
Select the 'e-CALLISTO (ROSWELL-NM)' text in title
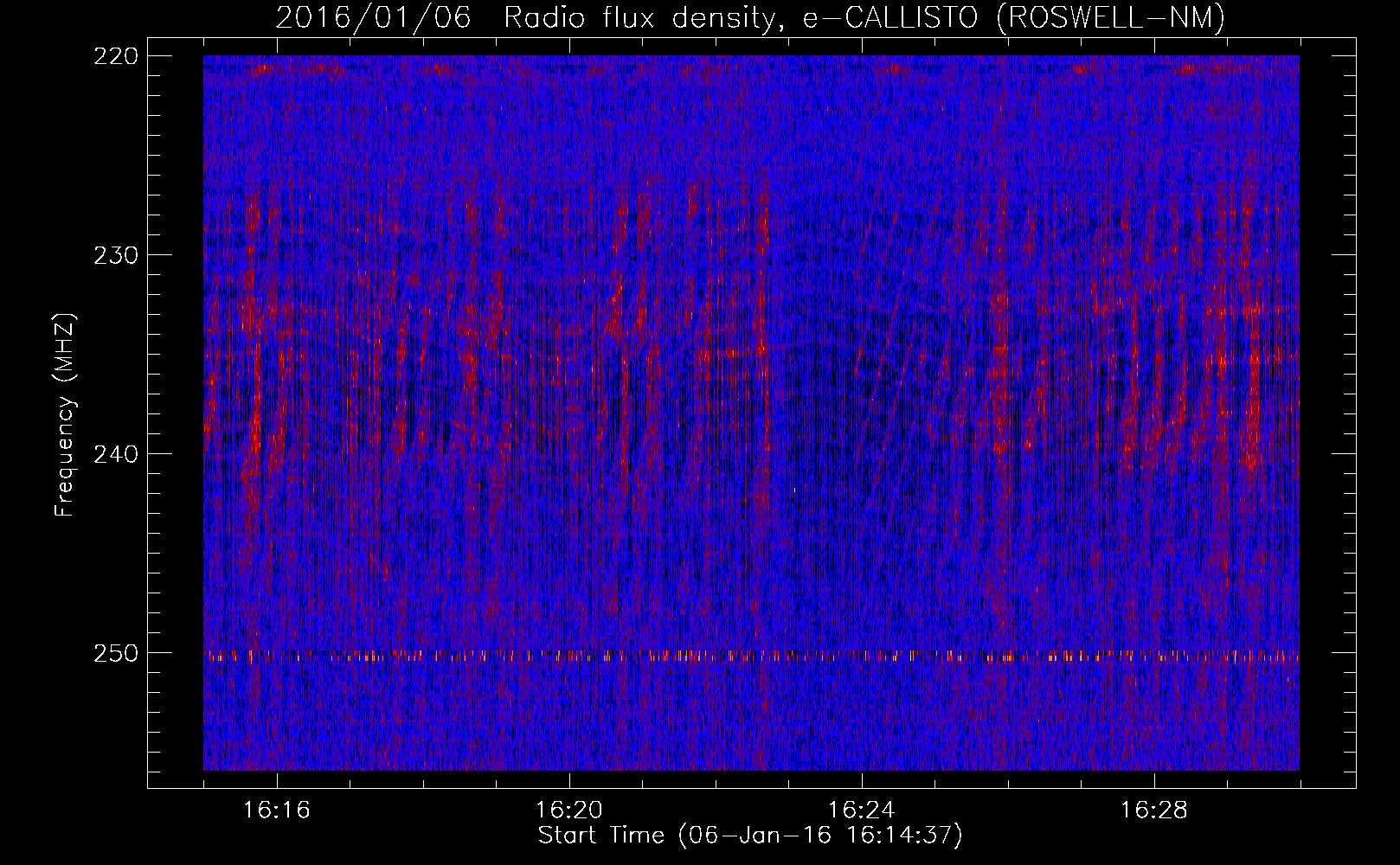(1015, 17)
